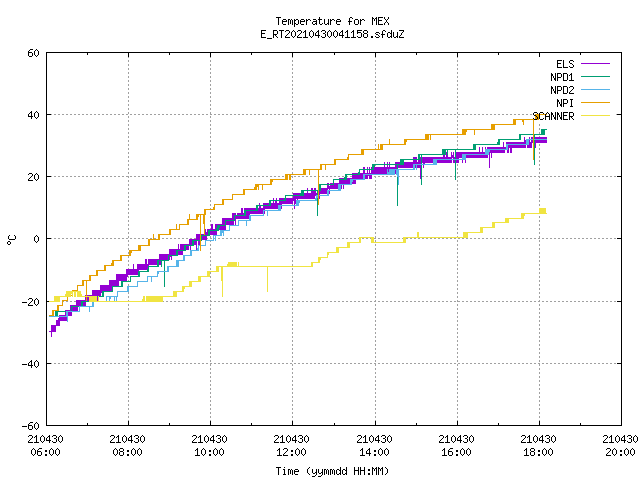Click the SCANNER legend label
Viewport: 640px width, 480px height.
pyautogui.click(x=553, y=116)
